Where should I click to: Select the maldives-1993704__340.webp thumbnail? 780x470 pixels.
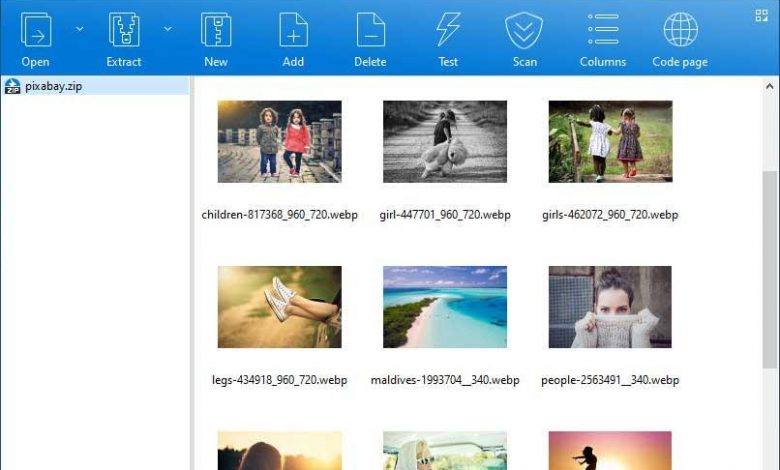(x=445, y=307)
